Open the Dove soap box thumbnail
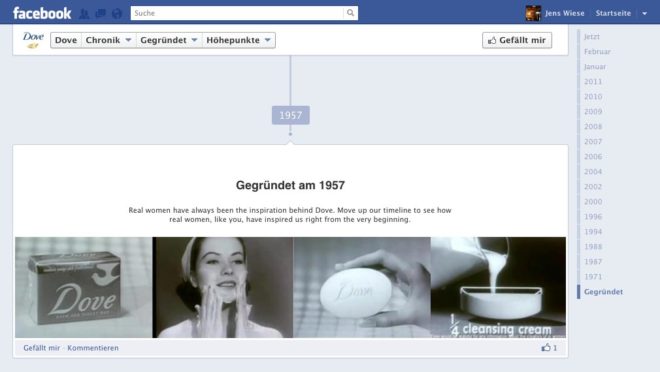Image resolution: width=660 pixels, height=372 pixels. (x=84, y=287)
